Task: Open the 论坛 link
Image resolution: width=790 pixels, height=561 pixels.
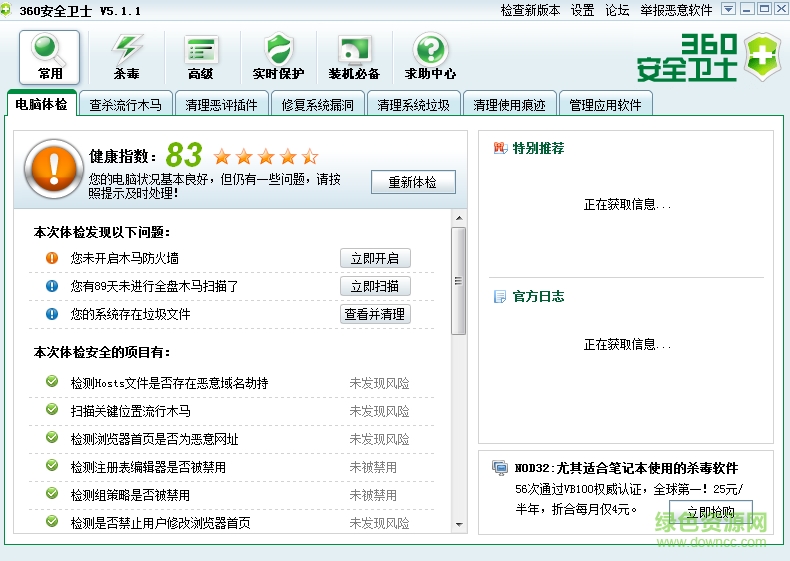Action: tap(617, 10)
